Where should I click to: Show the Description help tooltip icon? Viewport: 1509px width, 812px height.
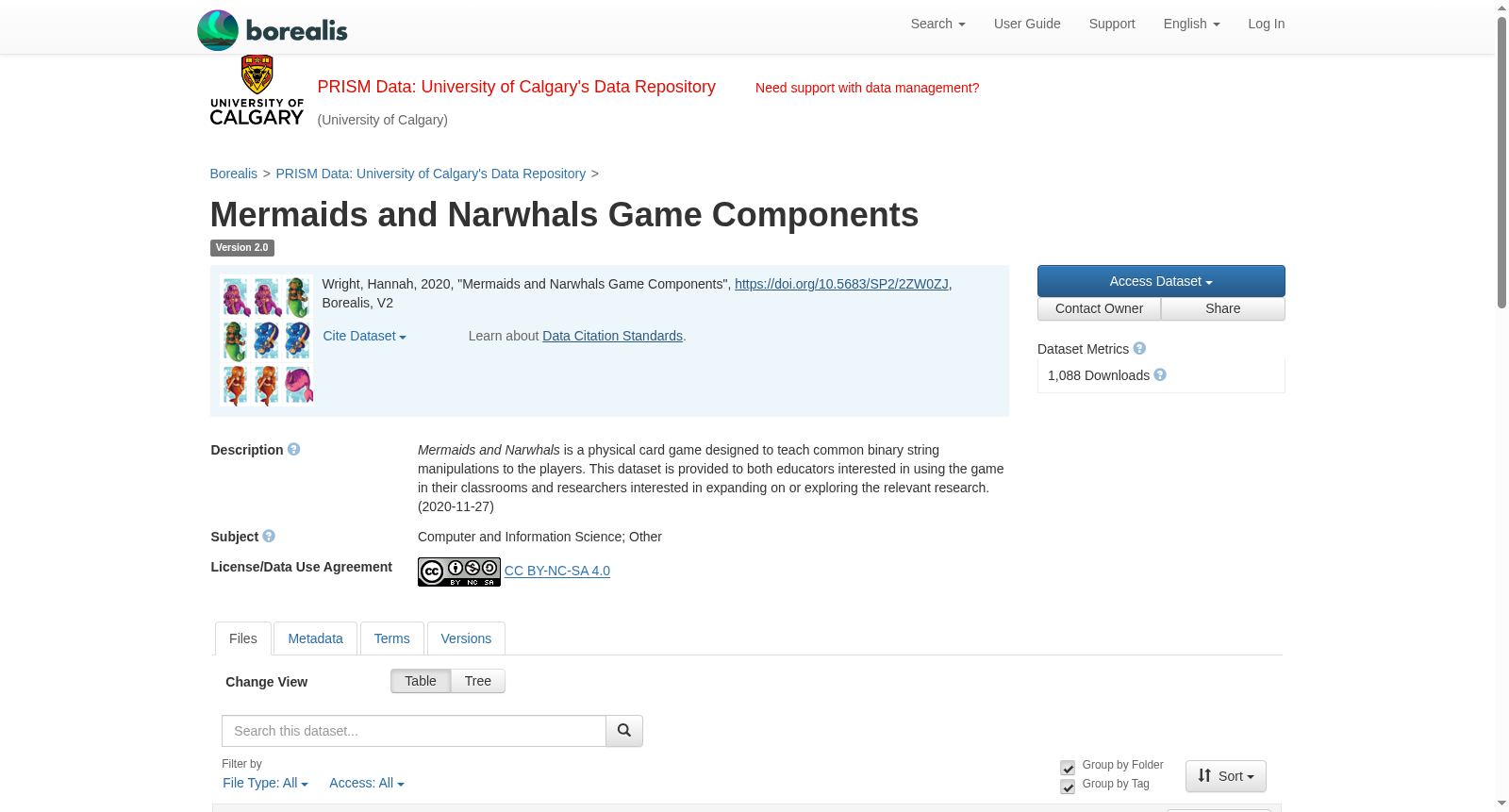tap(293, 450)
